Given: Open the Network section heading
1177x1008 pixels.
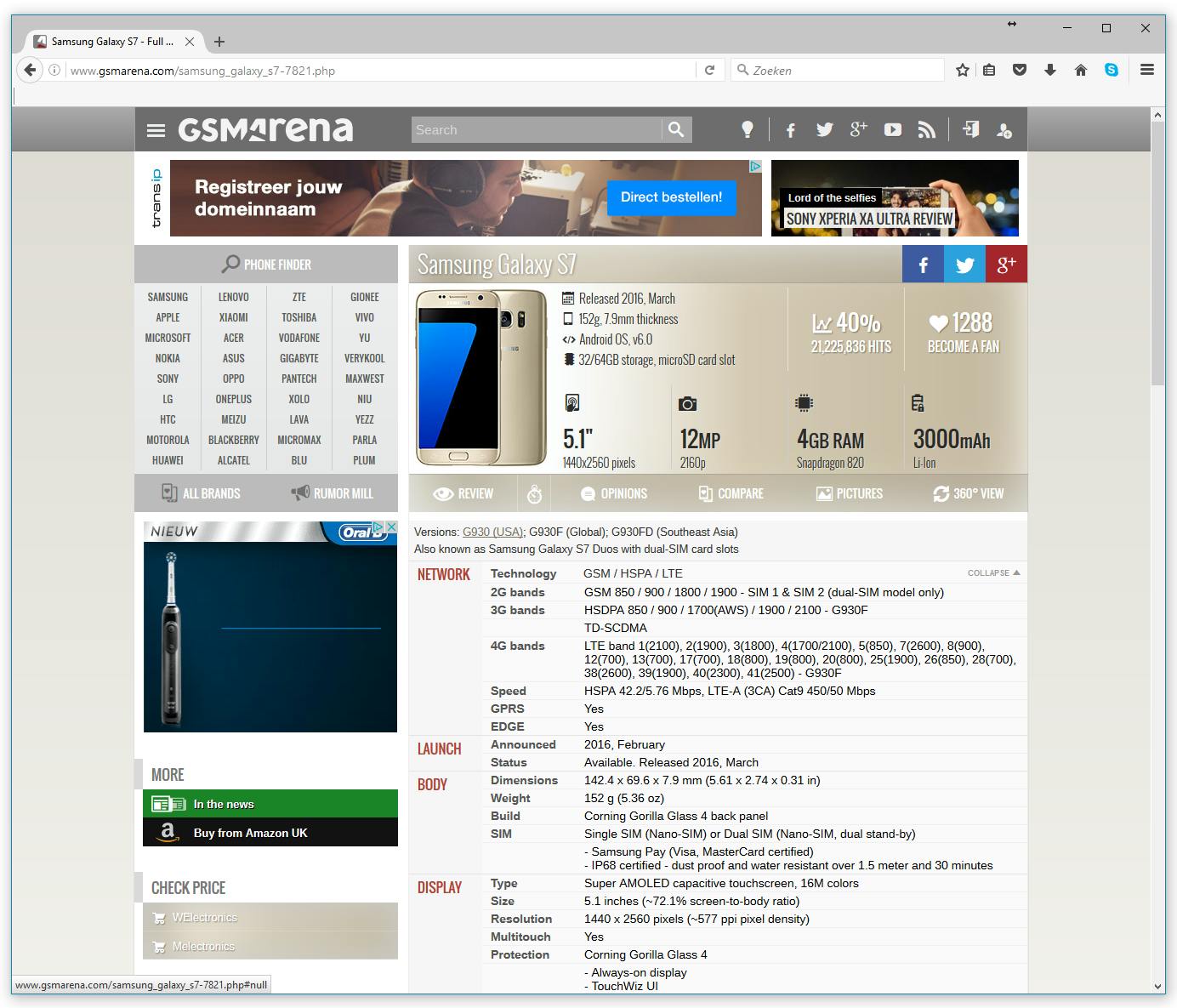Looking at the screenshot, I should point(444,574).
